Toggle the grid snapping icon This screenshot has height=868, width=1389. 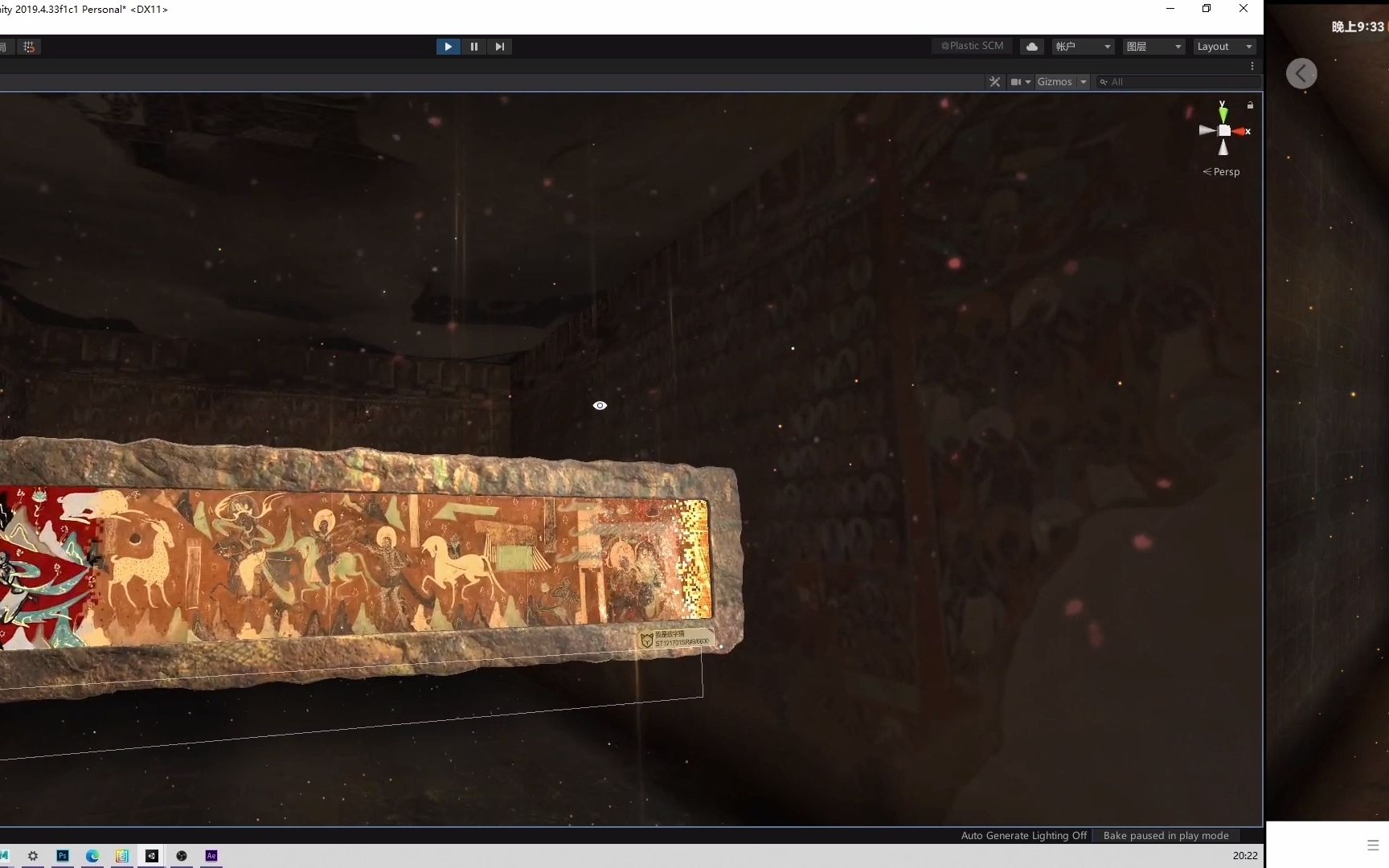[29, 47]
